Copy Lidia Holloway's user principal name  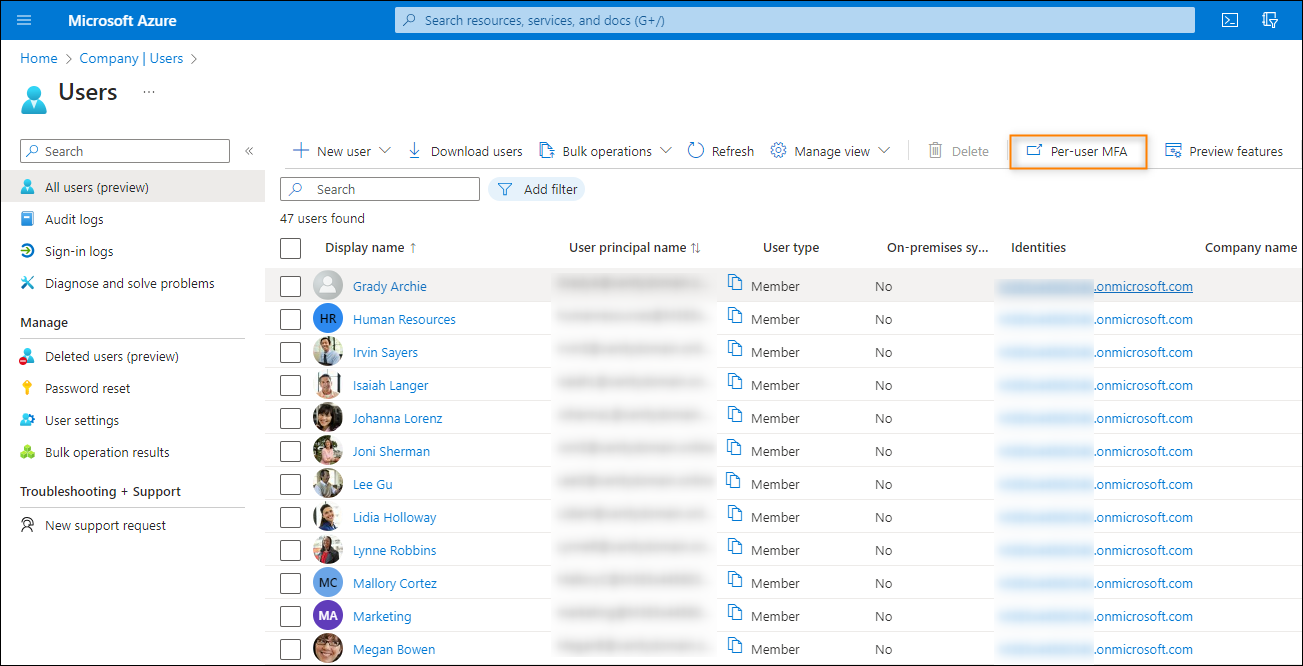pos(735,514)
